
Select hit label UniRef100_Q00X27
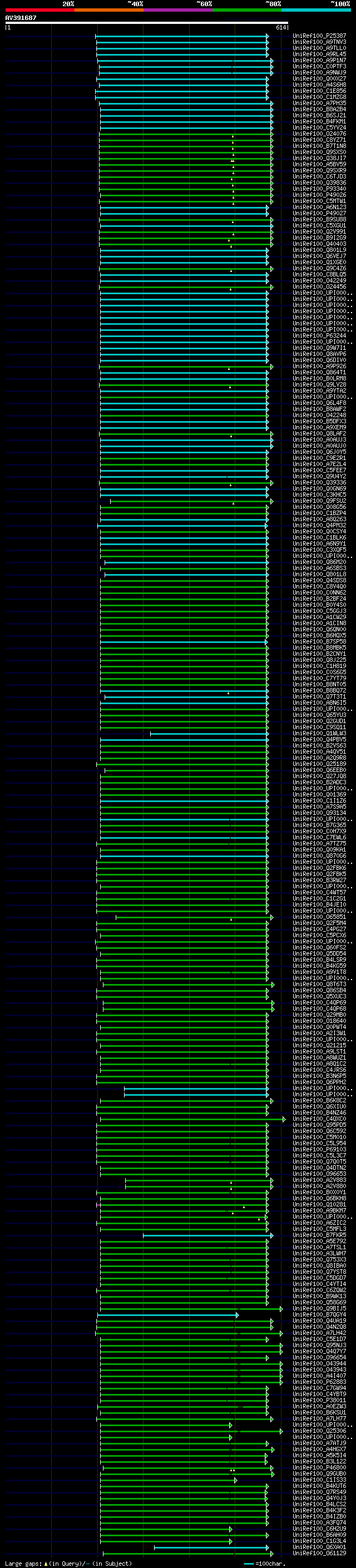click(x=319, y=78)
